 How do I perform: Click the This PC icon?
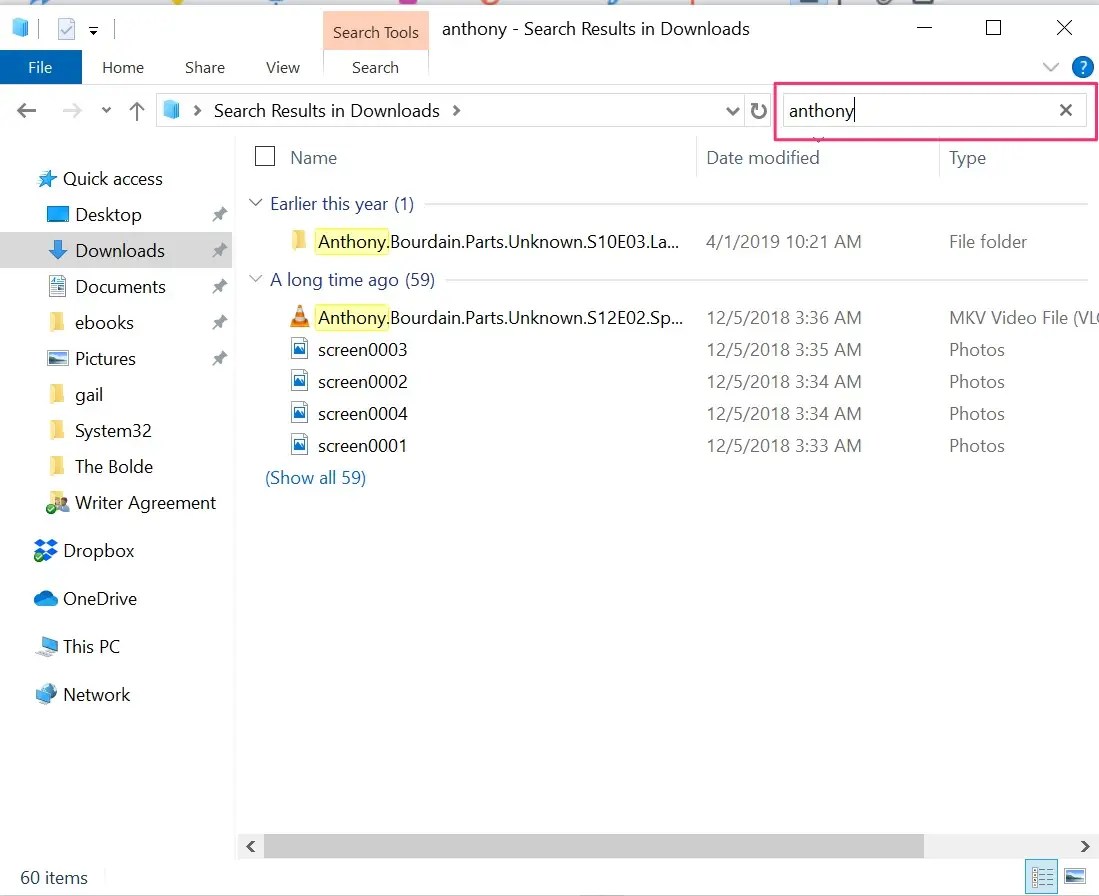point(46,646)
